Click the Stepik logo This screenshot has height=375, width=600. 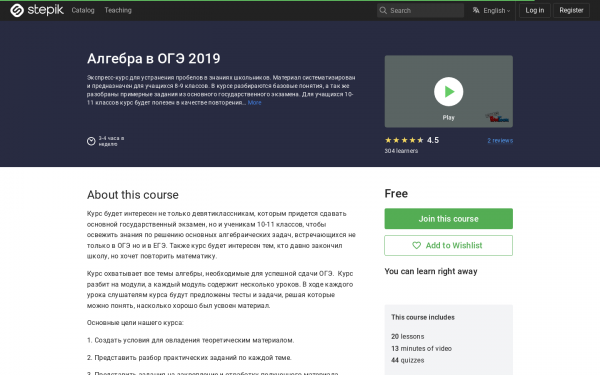[x=37, y=10]
